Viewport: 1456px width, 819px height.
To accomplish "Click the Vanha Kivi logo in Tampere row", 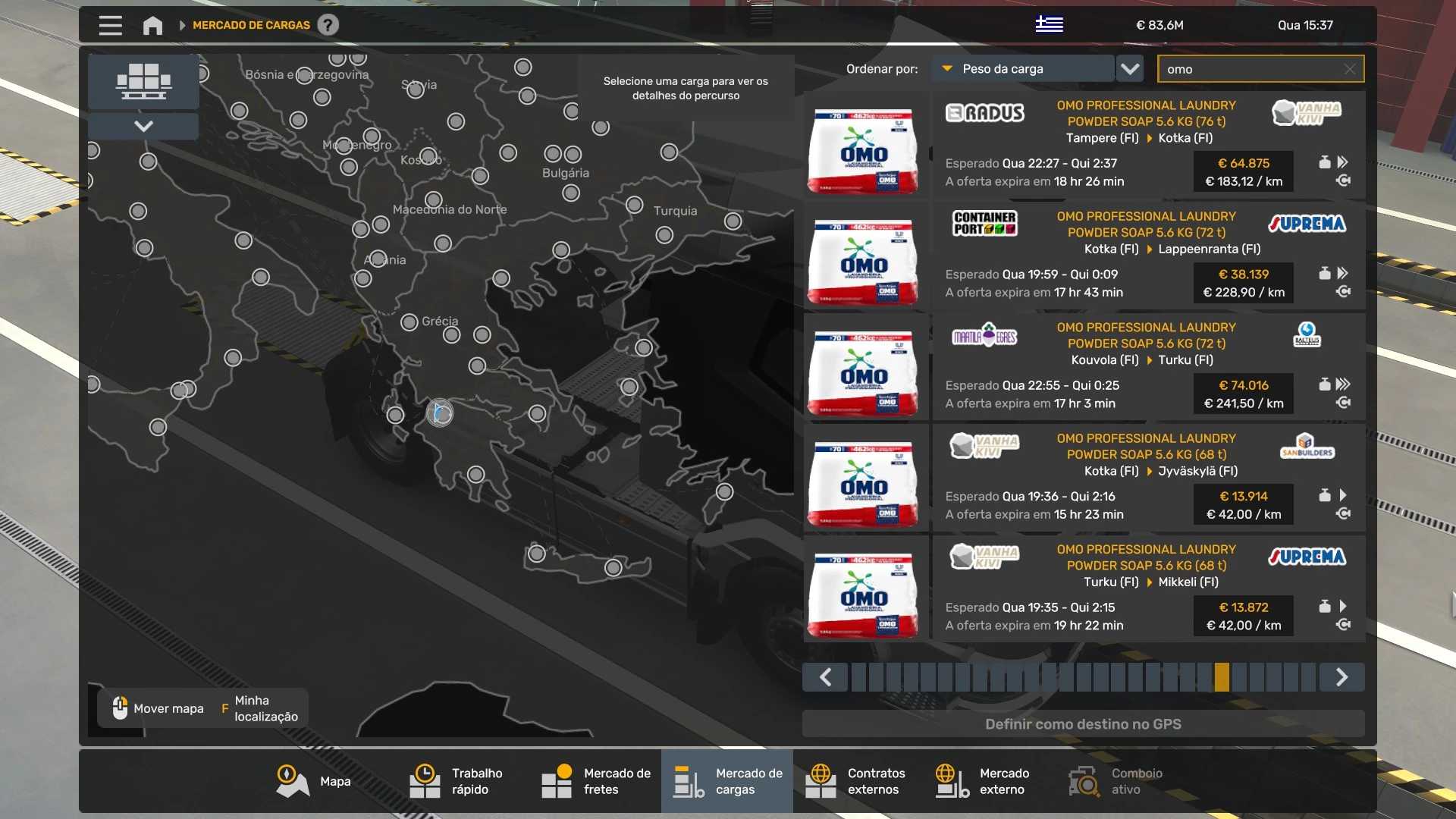I will point(1307,113).
